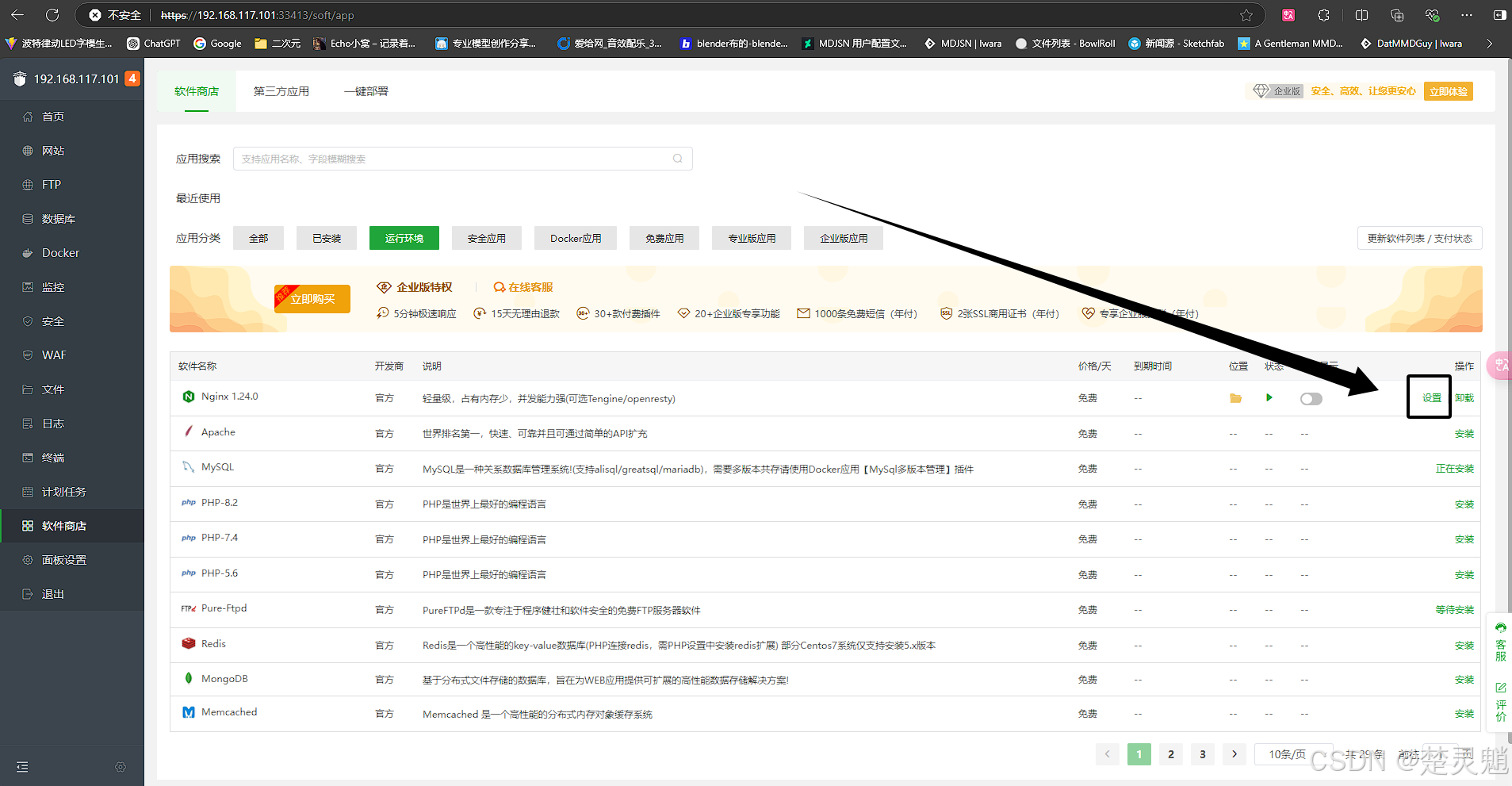Show more bookmarks chevron
The image size is (1512, 786).
(x=1490, y=44)
